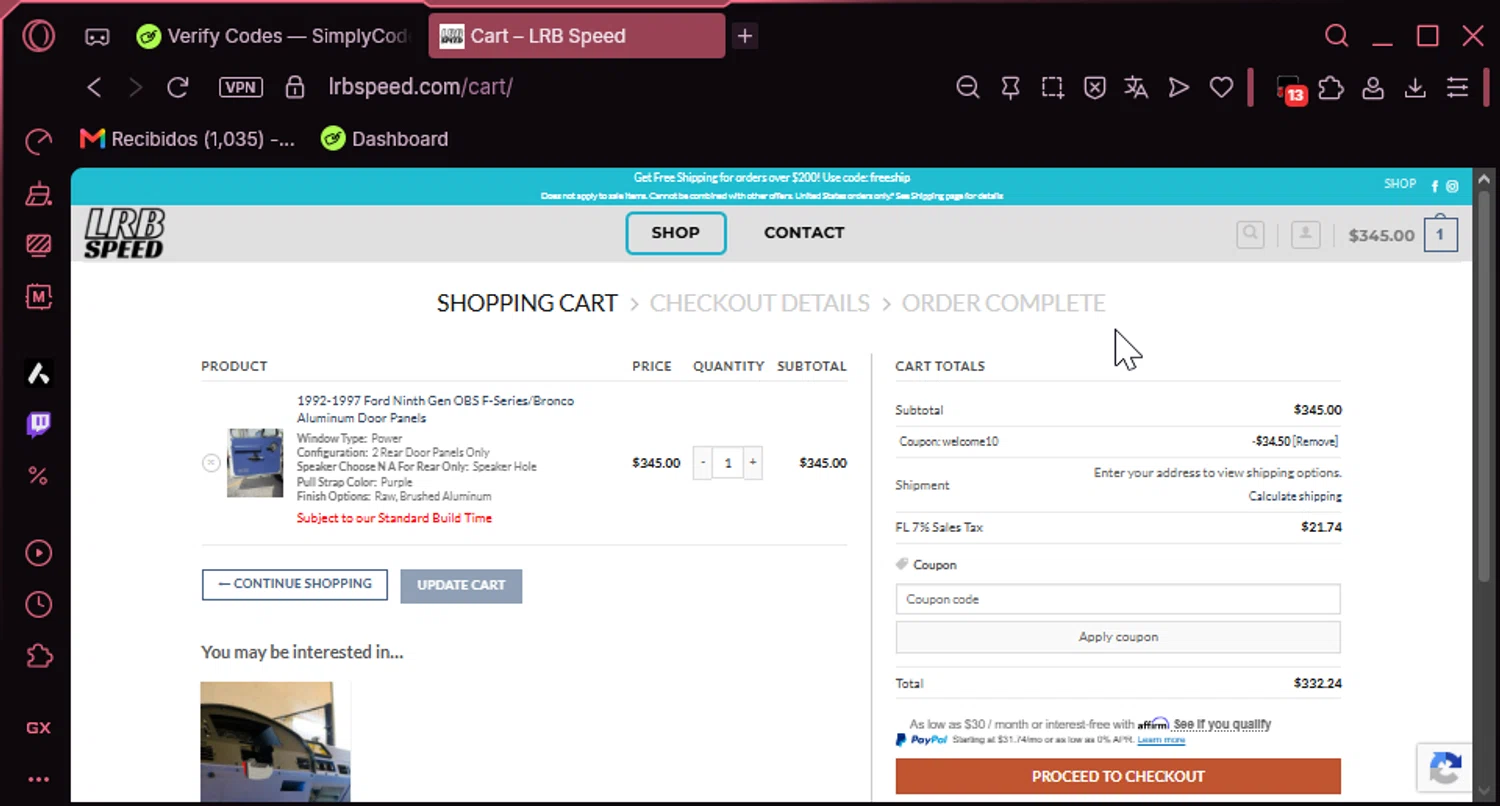Open cart icon showing 1 item

[1440, 234]
